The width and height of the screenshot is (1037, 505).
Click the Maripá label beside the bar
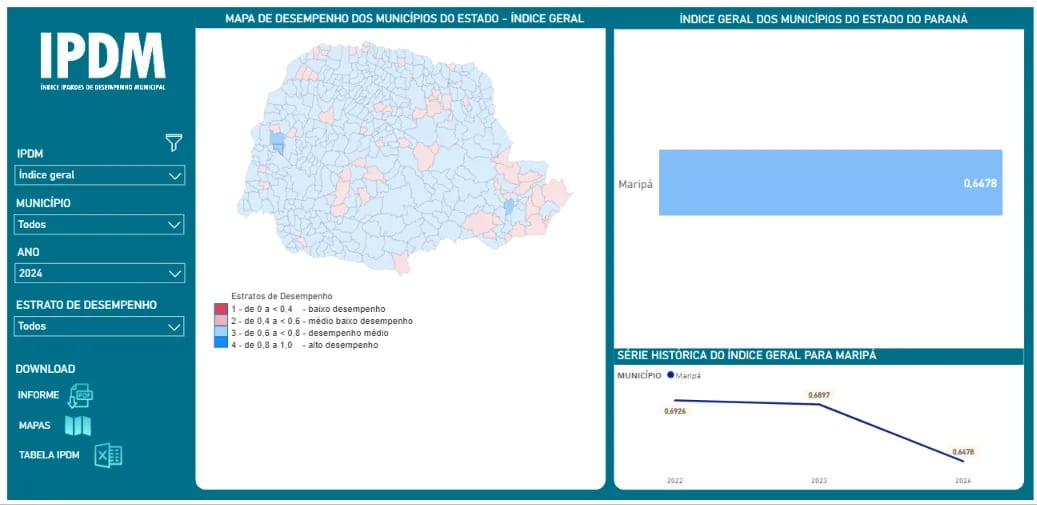(x=636, y=184)
